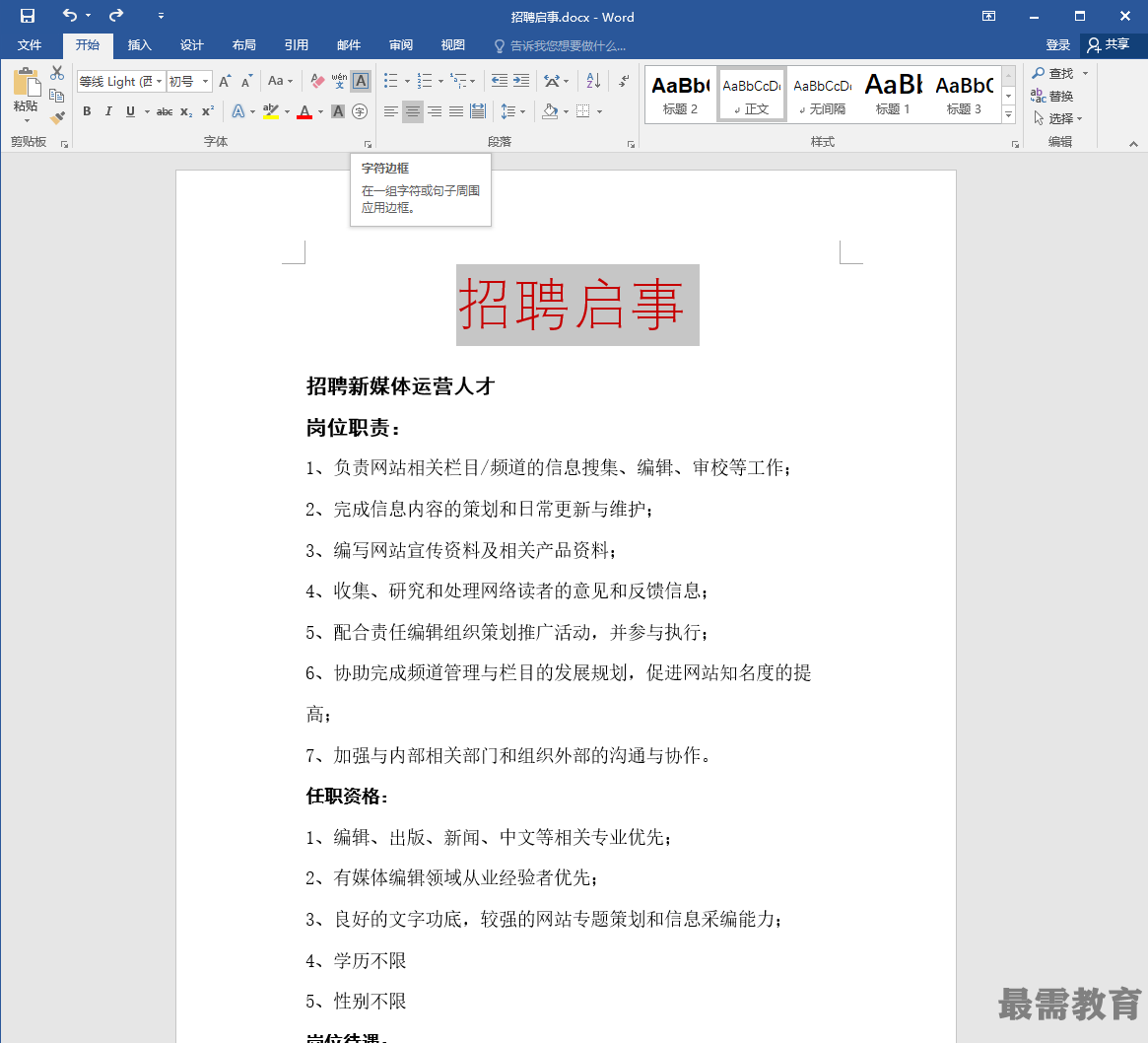Toggle italic formatting
This screenshot has width=1148, height=1043.
(x=108, y=111)
